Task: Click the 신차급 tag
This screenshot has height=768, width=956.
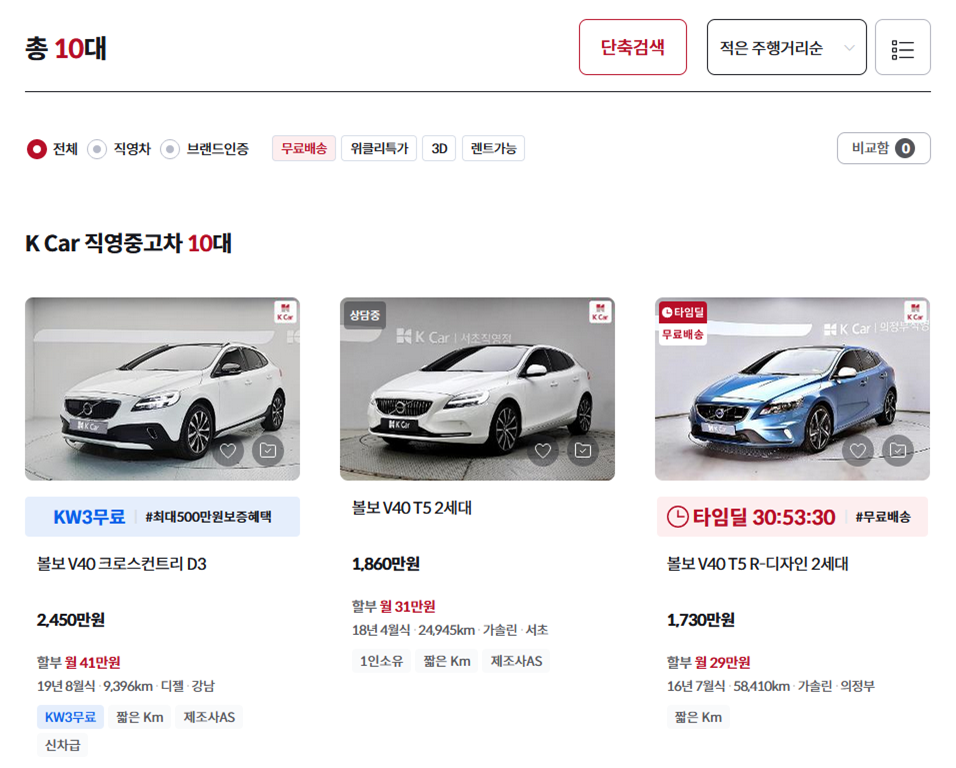Action: click(x=62, y=745)
